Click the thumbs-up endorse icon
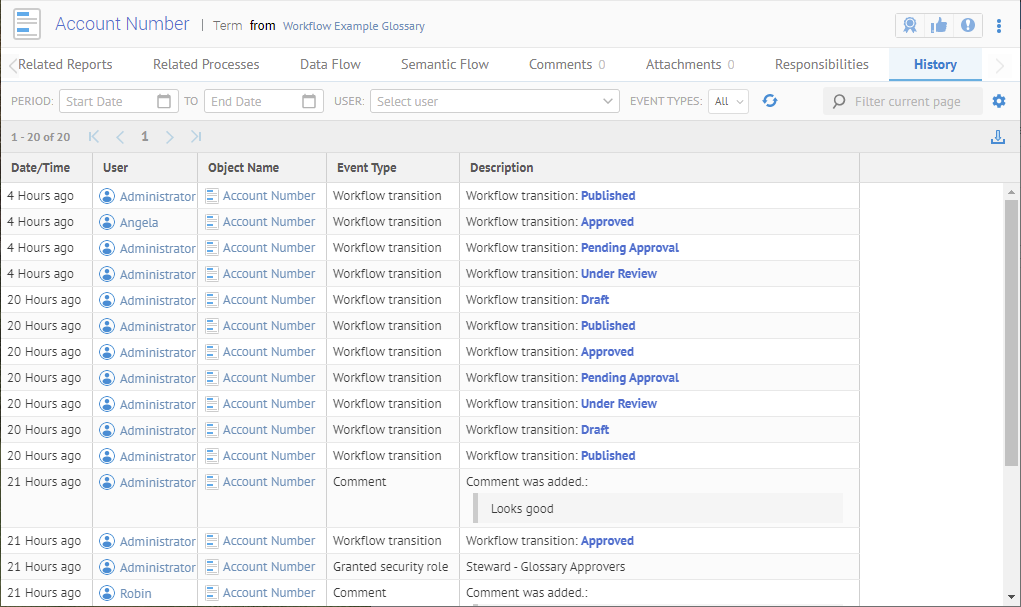Viewport: 1021px width, 607px height. click(x=938, y=25)
